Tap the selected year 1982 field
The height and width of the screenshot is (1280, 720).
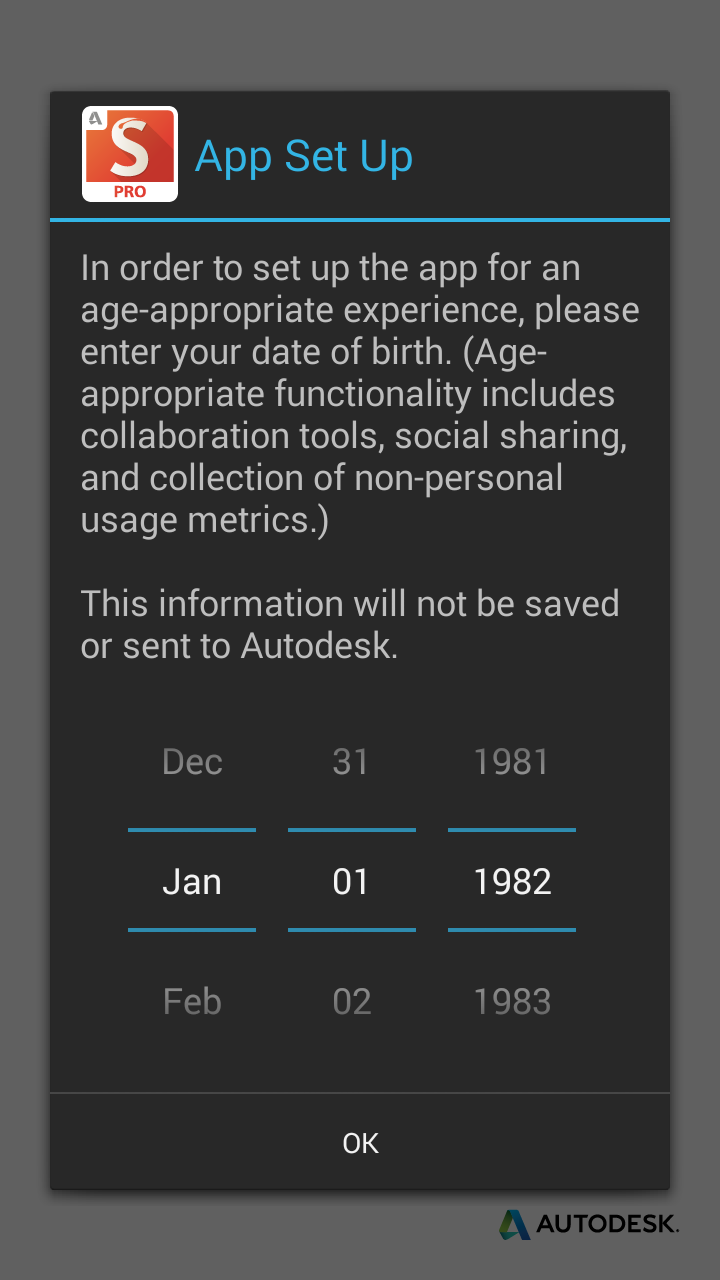click(x=512, y=882)
